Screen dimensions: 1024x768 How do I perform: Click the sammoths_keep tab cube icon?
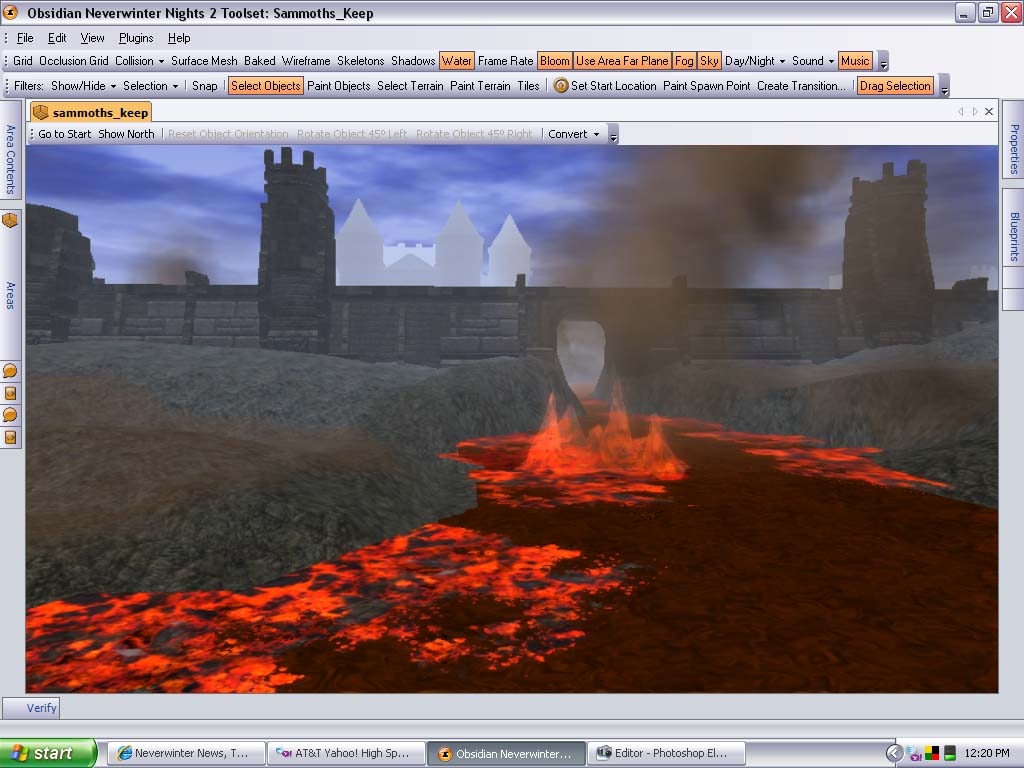click(x=41, y=112)
